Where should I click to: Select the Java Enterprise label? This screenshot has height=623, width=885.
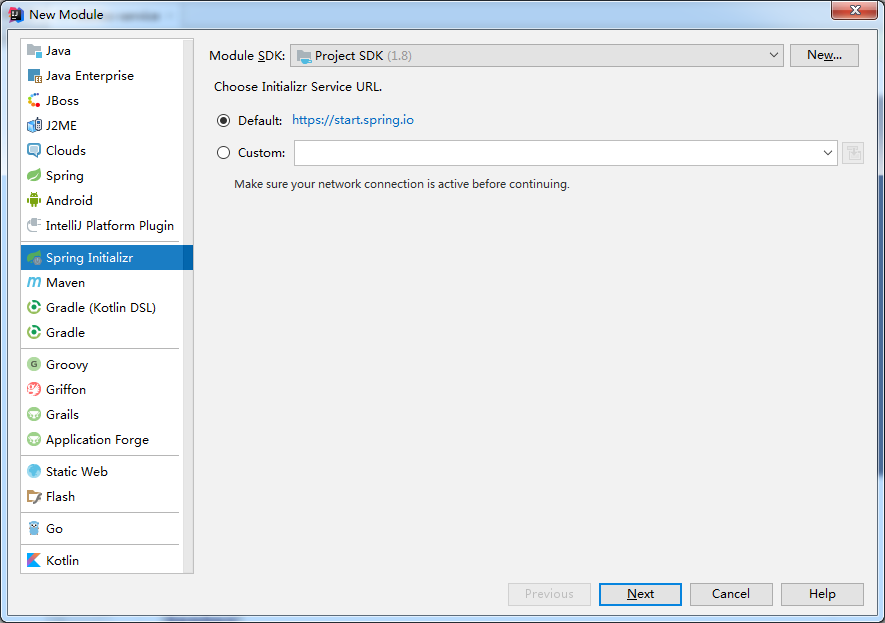click(90, 76)
